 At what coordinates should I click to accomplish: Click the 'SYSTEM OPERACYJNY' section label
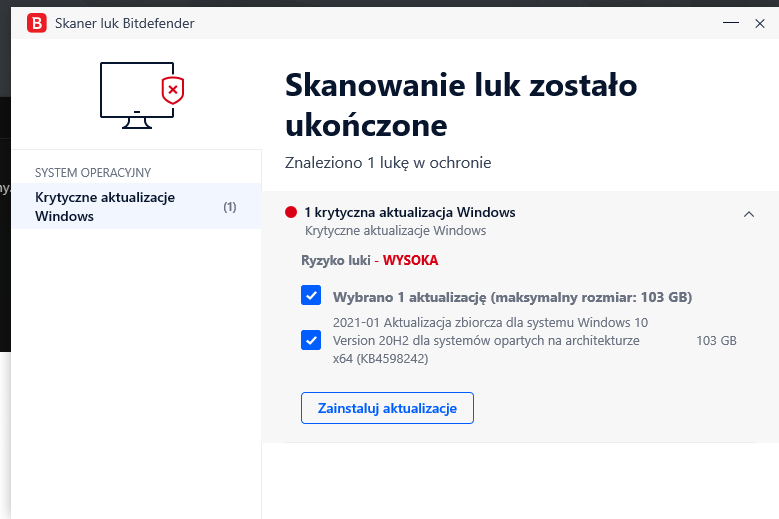click(93, 173)
